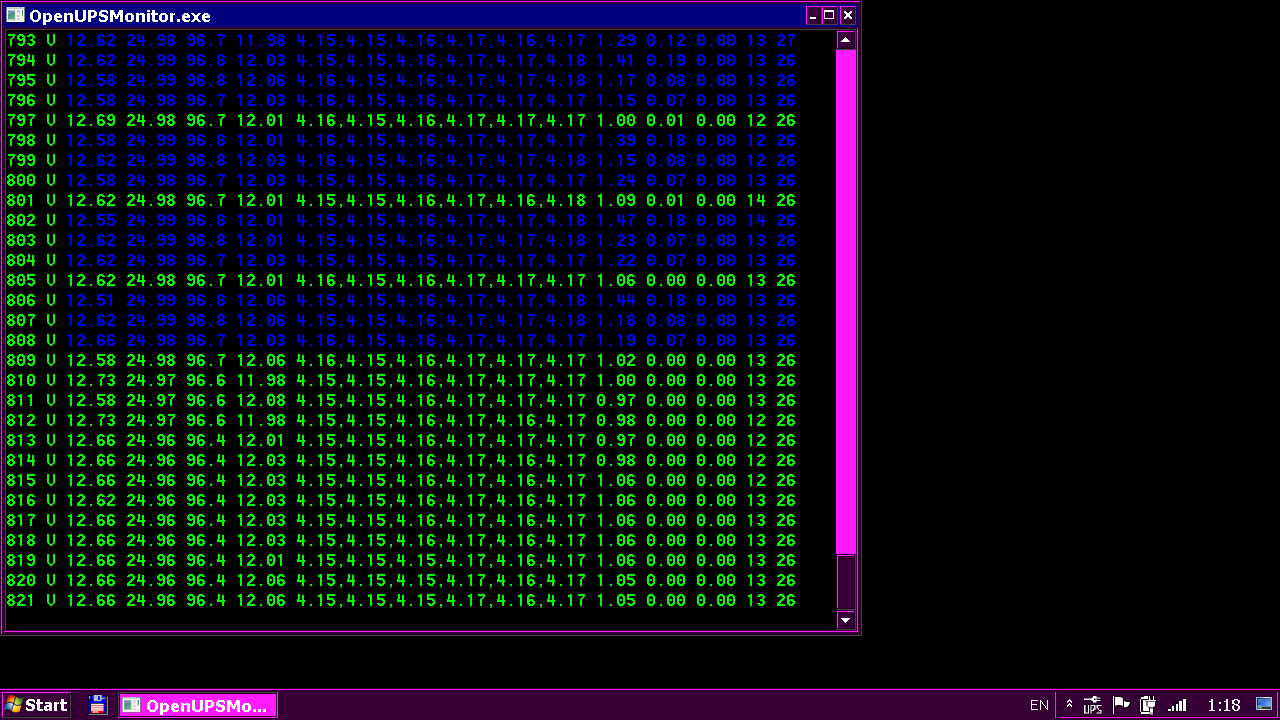The width and height of the screenshot is (1280, 720).
Task: Pick log row number 811
Action: (x=401, y=400)
